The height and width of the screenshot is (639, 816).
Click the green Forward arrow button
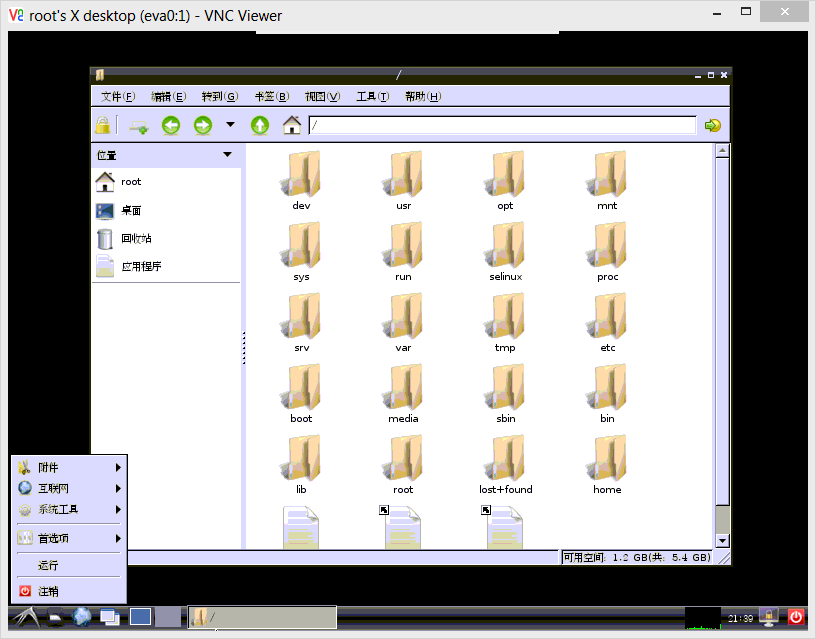[203, 125]
